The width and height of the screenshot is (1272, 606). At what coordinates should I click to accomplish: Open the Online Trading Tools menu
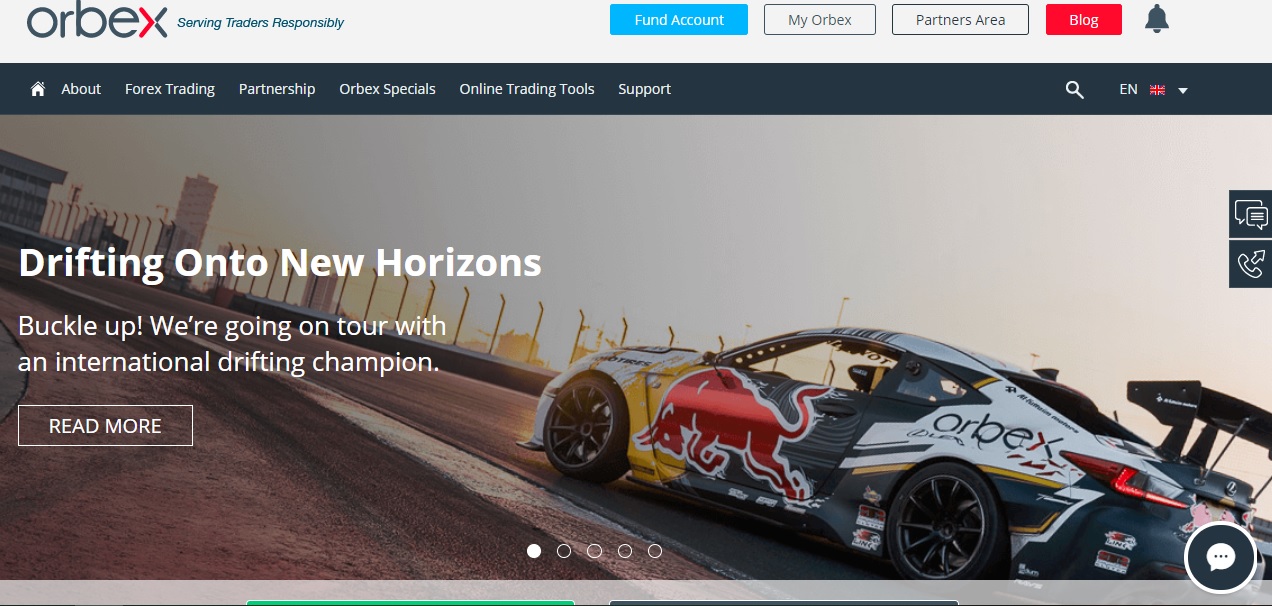[527, 89]
